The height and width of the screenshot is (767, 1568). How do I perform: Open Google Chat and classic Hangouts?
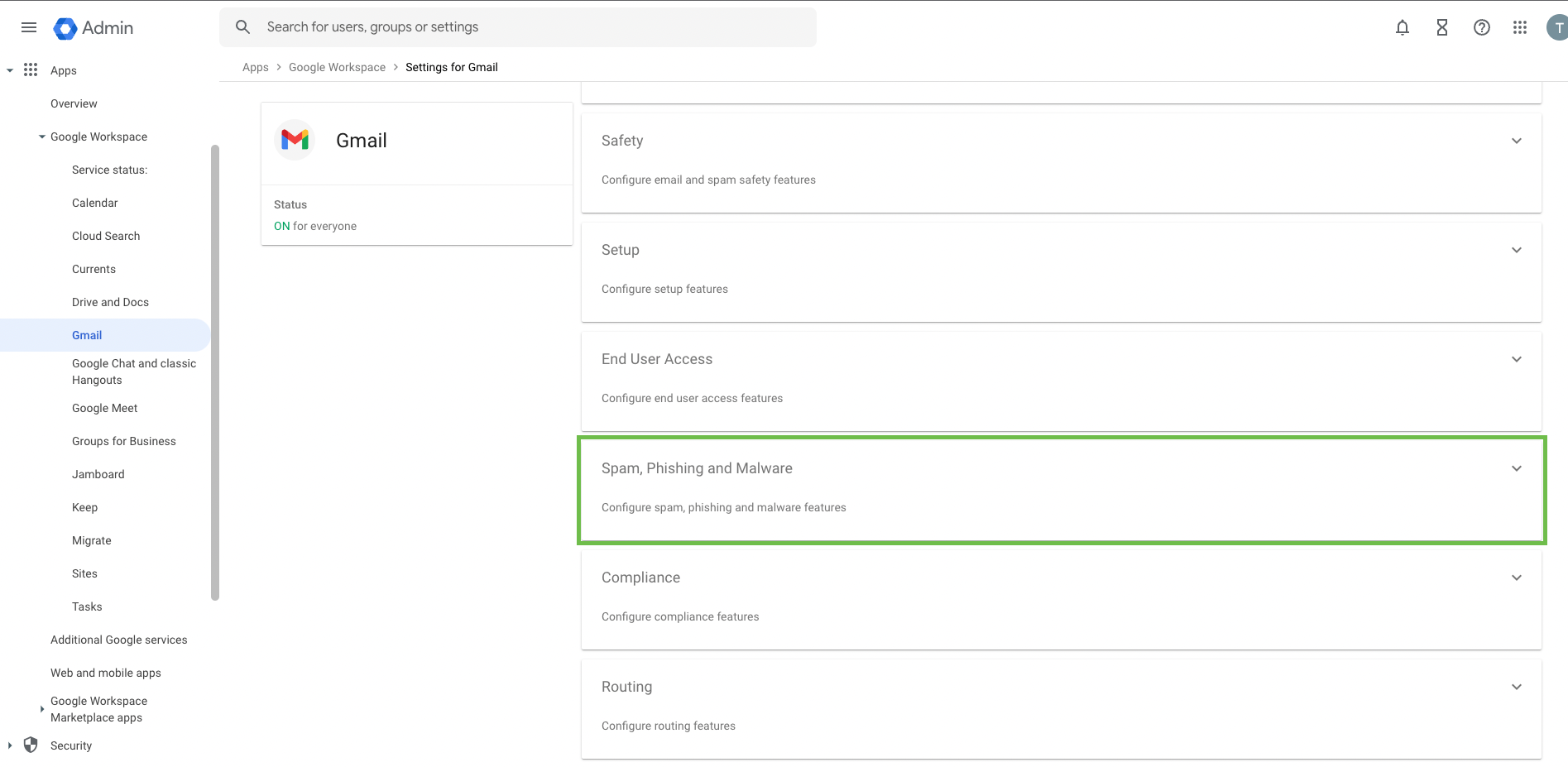tap(134, 372)
